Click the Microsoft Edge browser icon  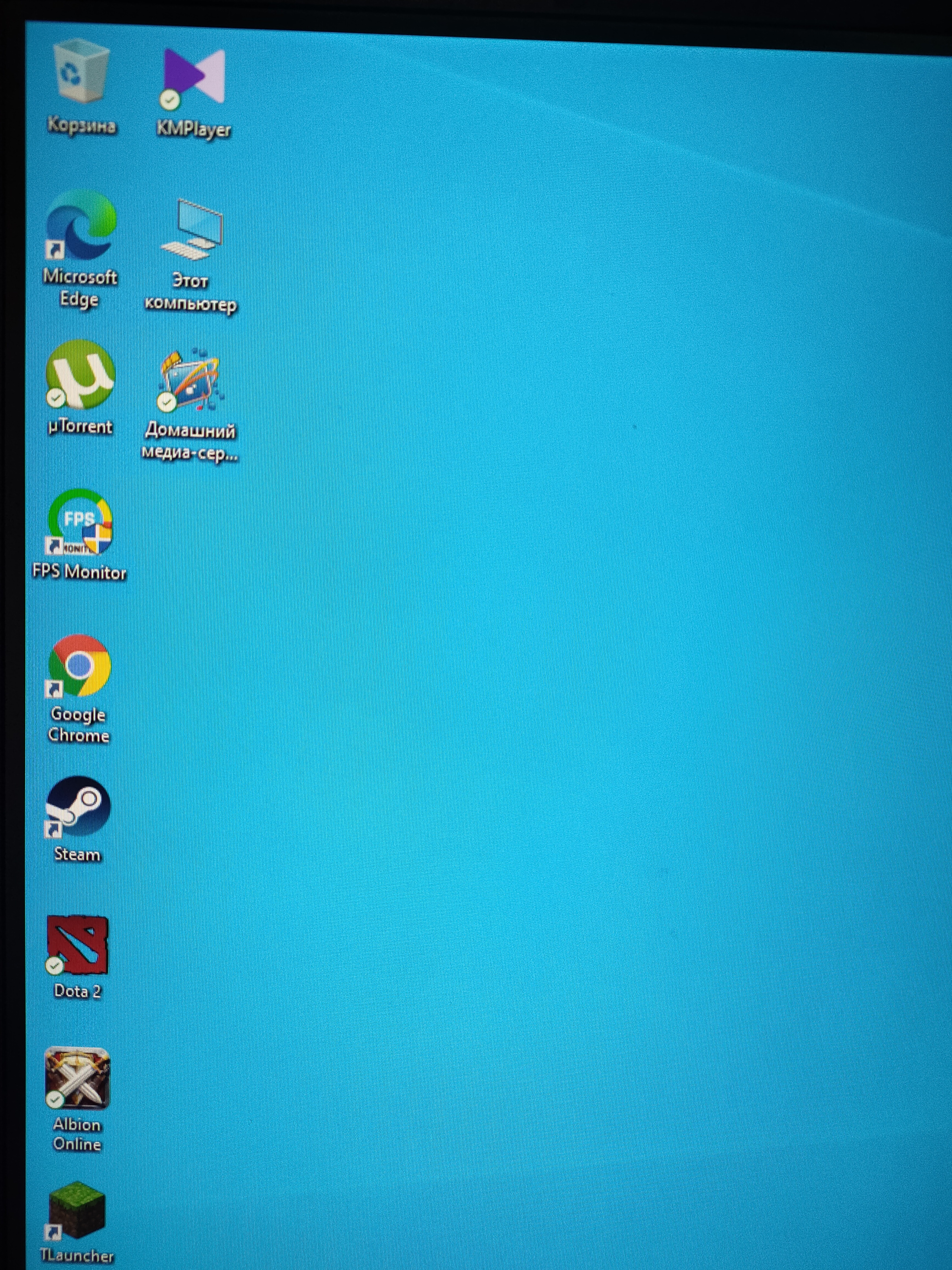(x=81, y=225)
